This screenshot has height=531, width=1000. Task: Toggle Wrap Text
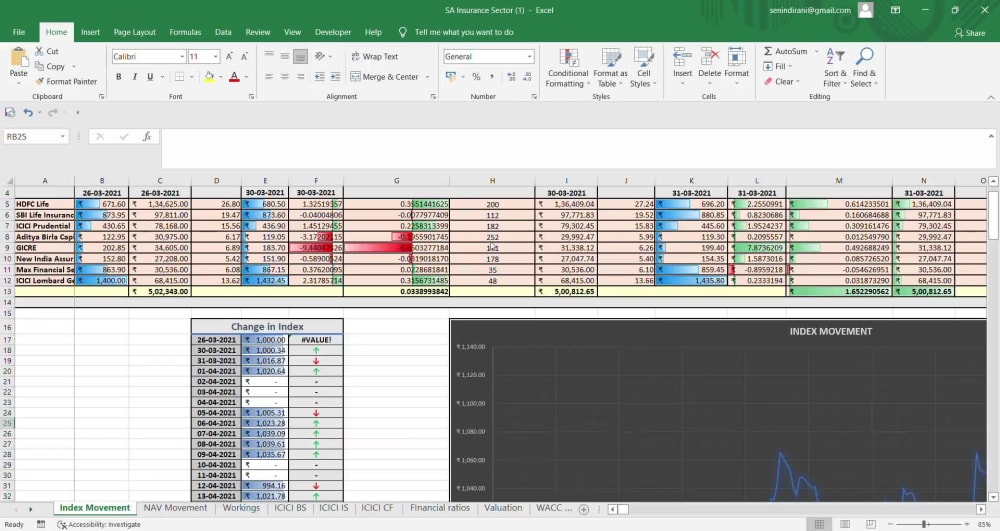tap(374, 57)
